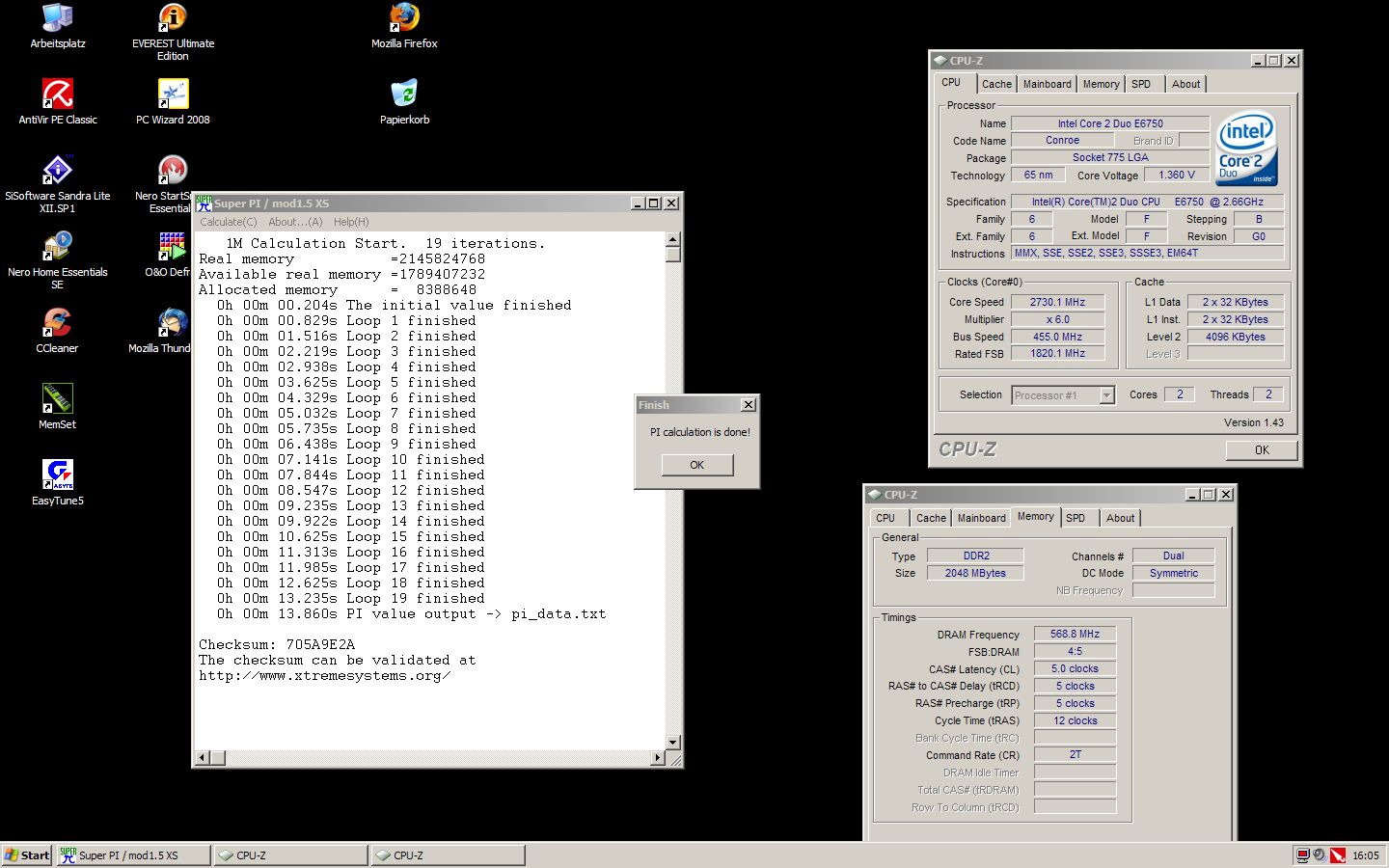Screen dimensions: 1389x868
Task: Click the DRAM Frequency 568.8 MHz value
Action: [1075, 635]
